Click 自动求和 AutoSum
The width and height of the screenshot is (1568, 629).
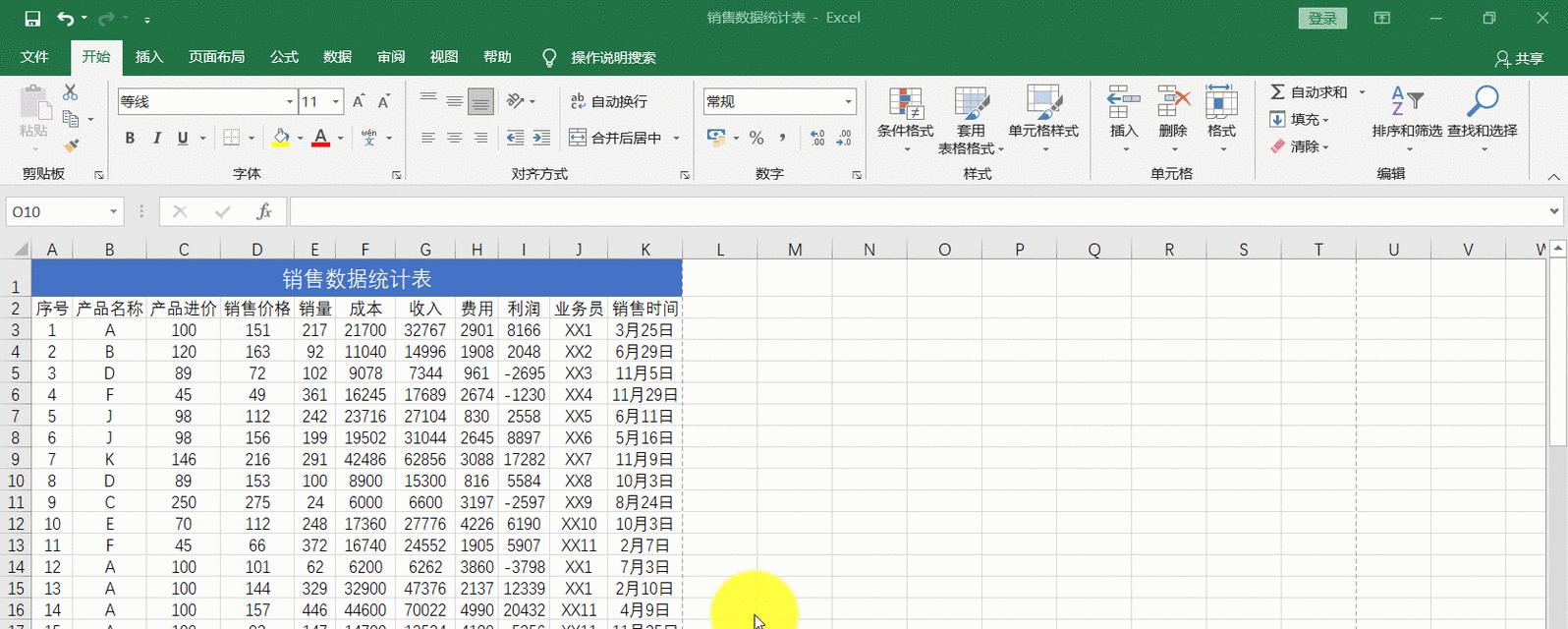1309,91
